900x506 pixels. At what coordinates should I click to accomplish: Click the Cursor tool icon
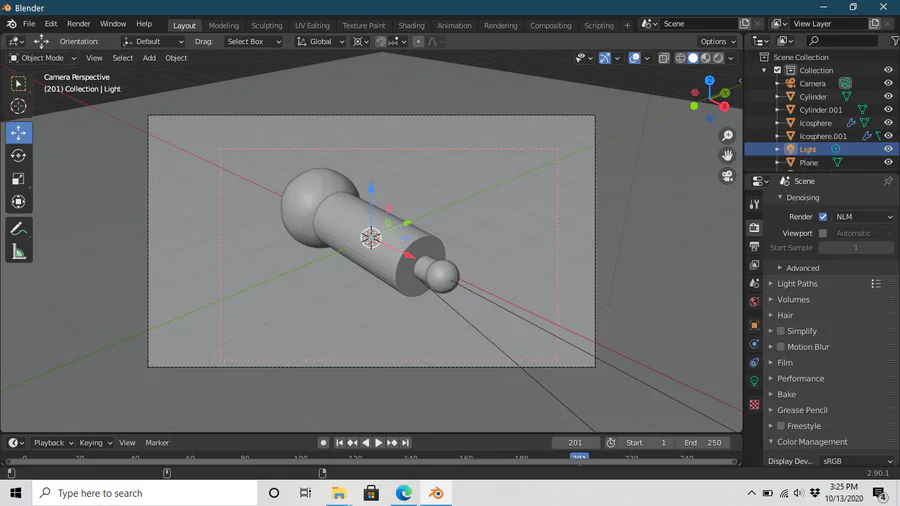(18, 106)
